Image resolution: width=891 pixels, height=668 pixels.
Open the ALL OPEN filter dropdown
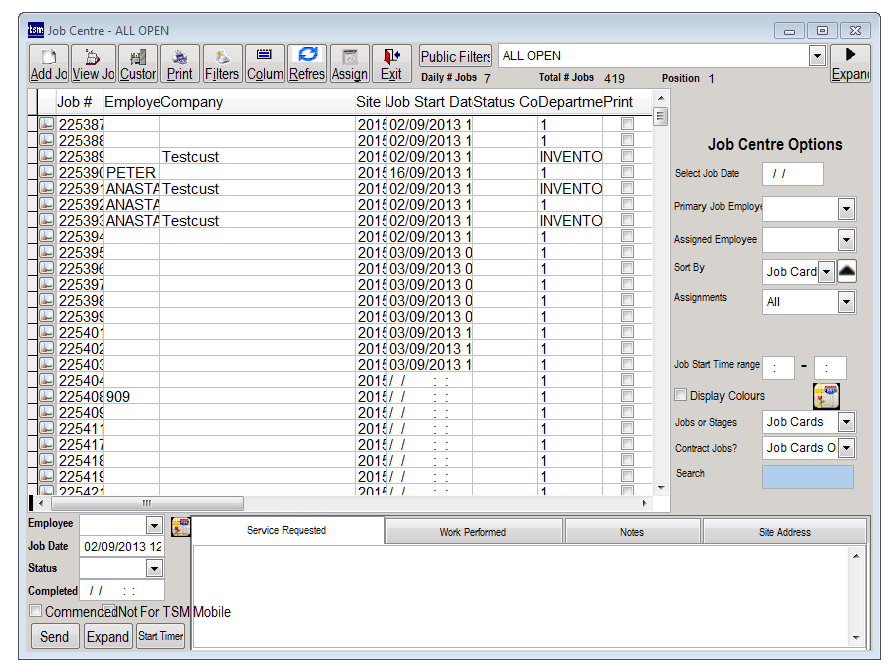(817, 57)
